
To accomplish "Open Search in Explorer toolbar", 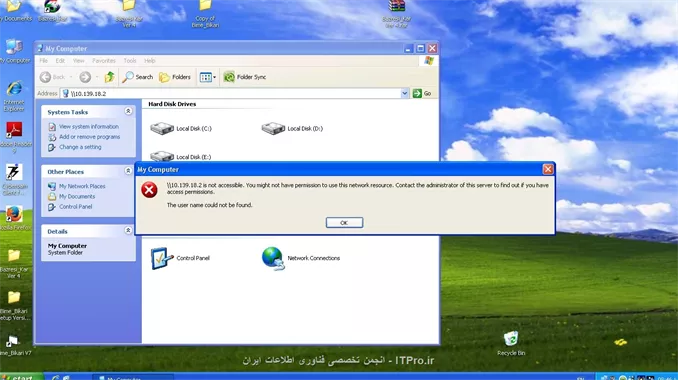I will pos(138,77).
